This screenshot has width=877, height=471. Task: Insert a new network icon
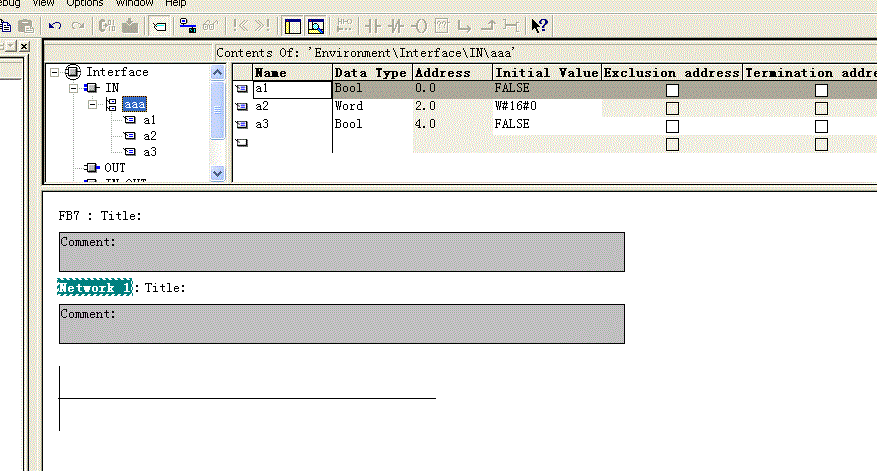coord(344,26)
